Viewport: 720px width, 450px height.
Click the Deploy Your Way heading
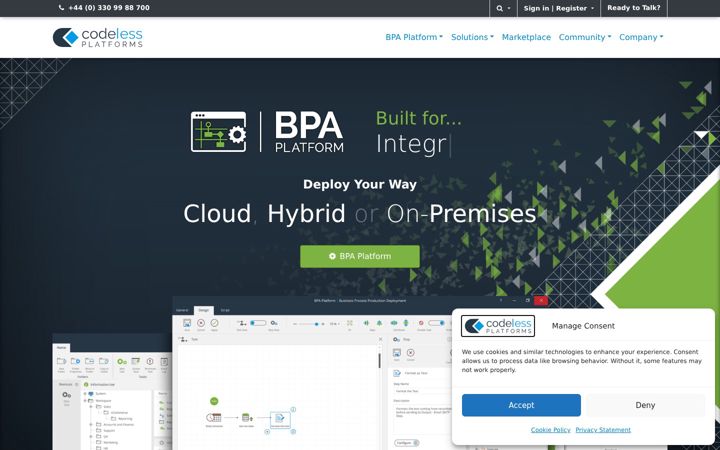tap(360, 184)
